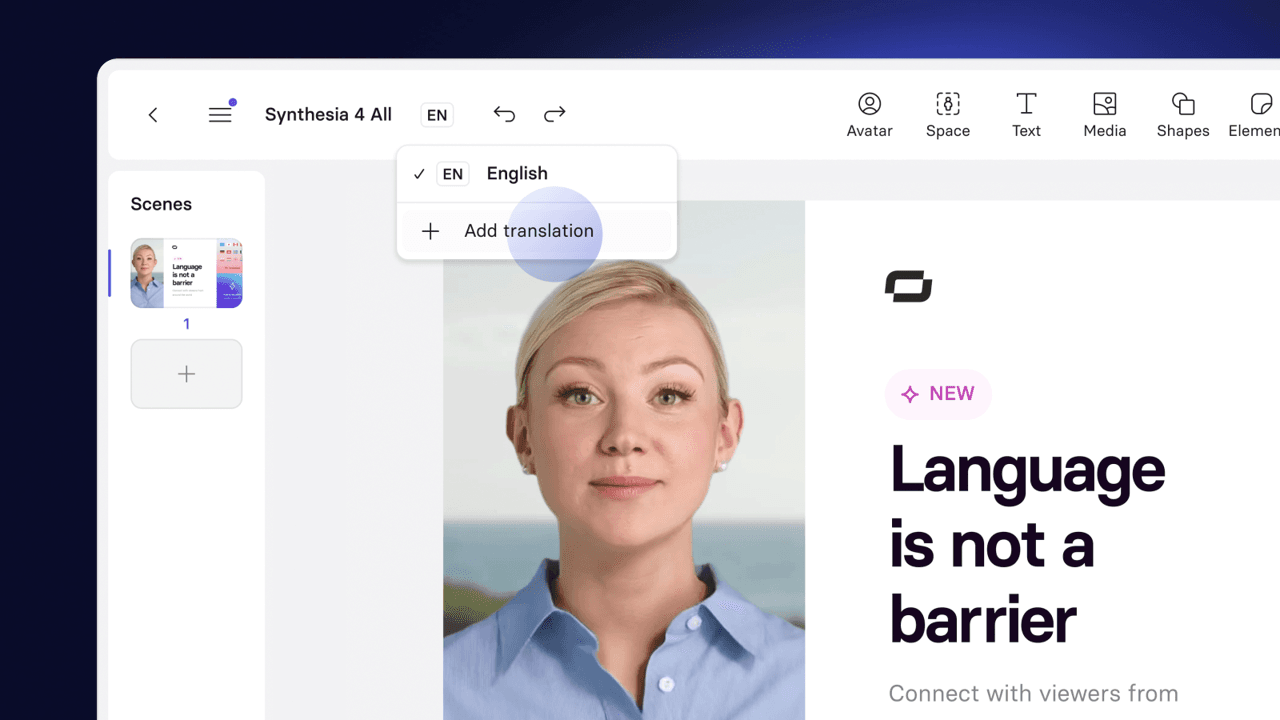Select scene 1 thumbnail in Scenes panel
Screen dimensions: 1280x720
coord(186,272)
